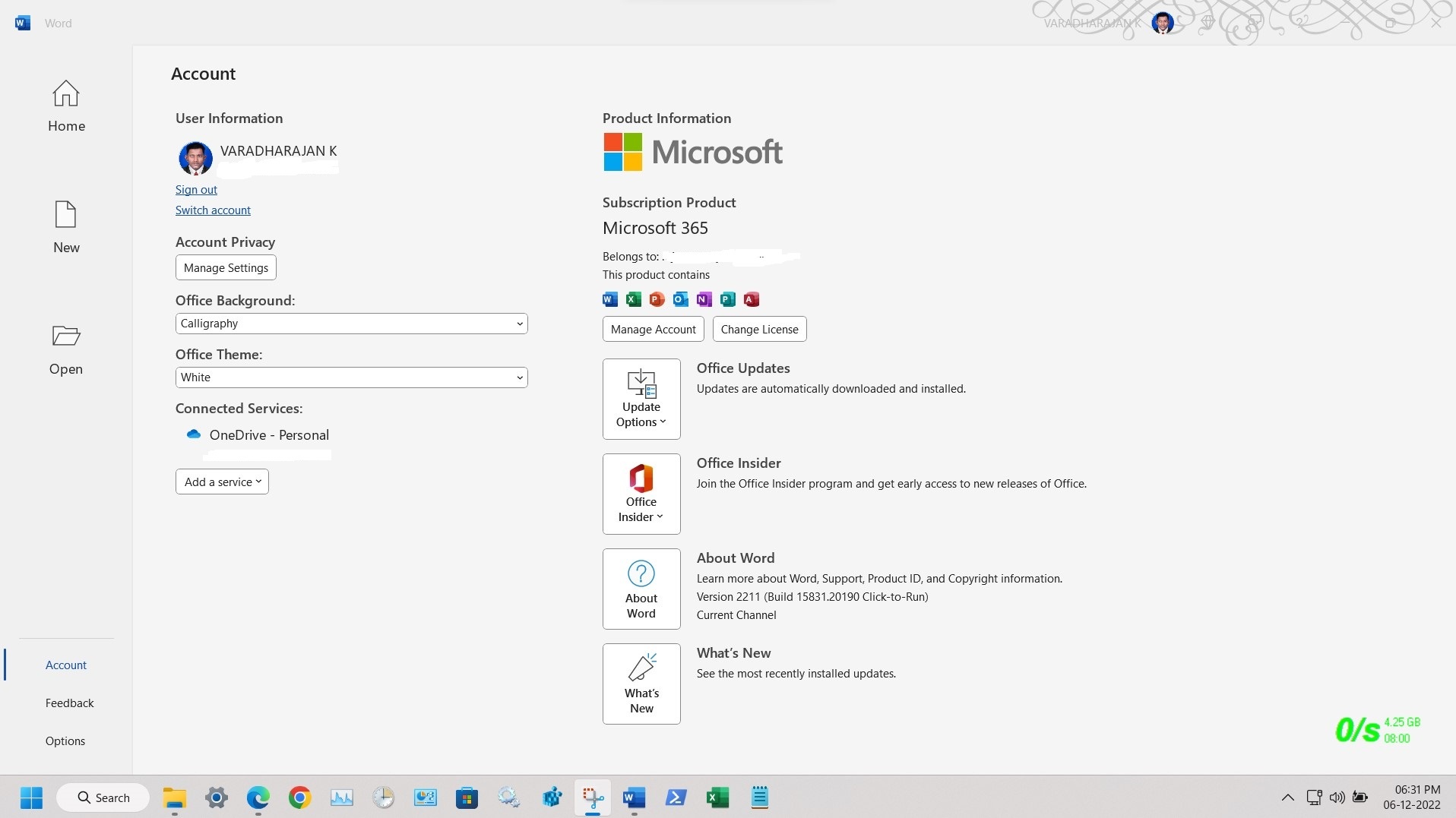
Task: Click the Word icon in product contents row
Action: click(x=610, y=299)
